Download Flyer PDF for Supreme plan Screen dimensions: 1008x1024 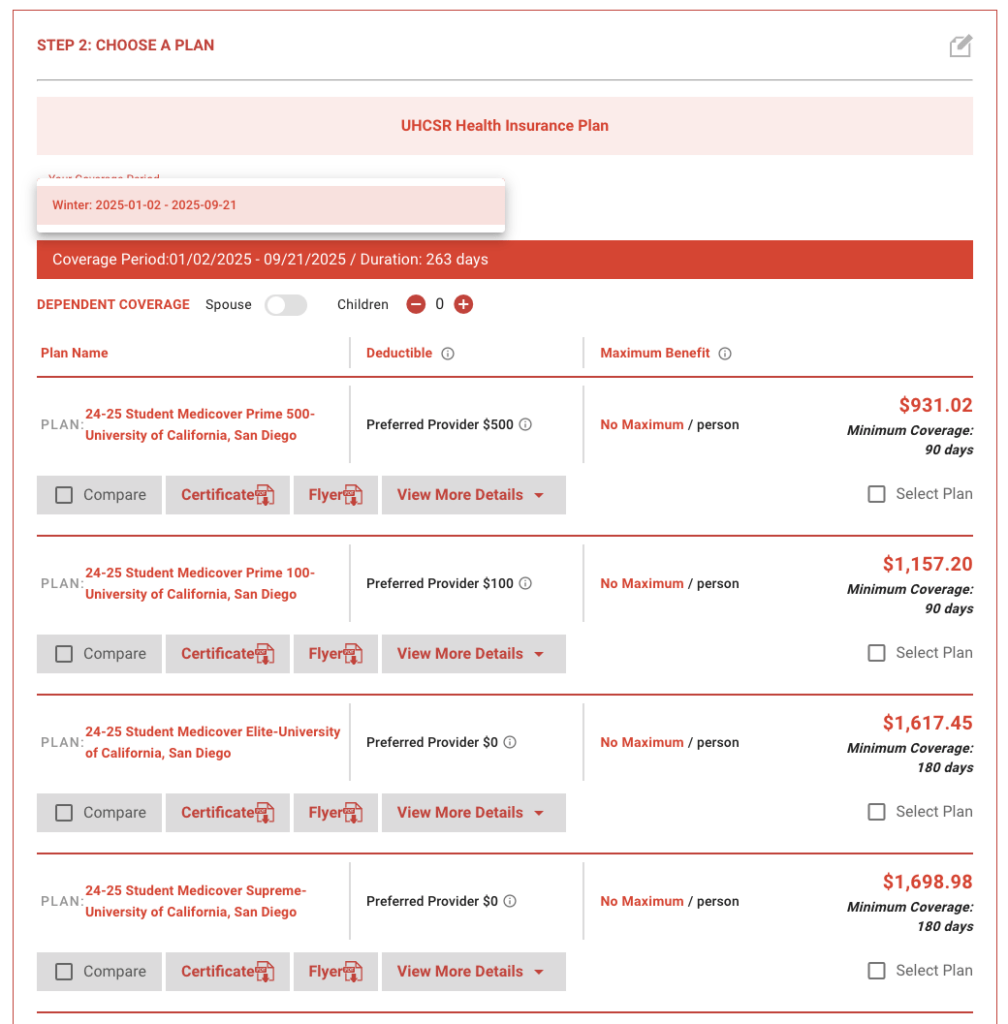point(336,971)
